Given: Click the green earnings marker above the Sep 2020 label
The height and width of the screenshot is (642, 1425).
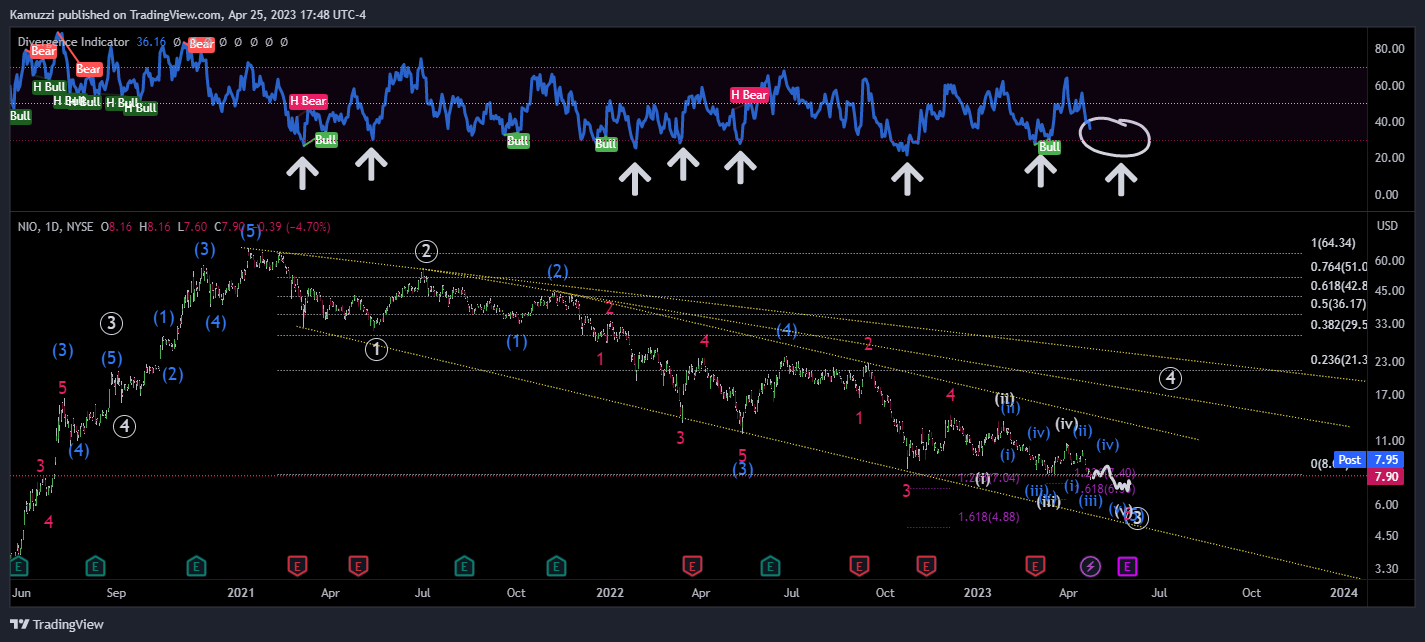Looking at the screenshot, I should click(95, 566).
